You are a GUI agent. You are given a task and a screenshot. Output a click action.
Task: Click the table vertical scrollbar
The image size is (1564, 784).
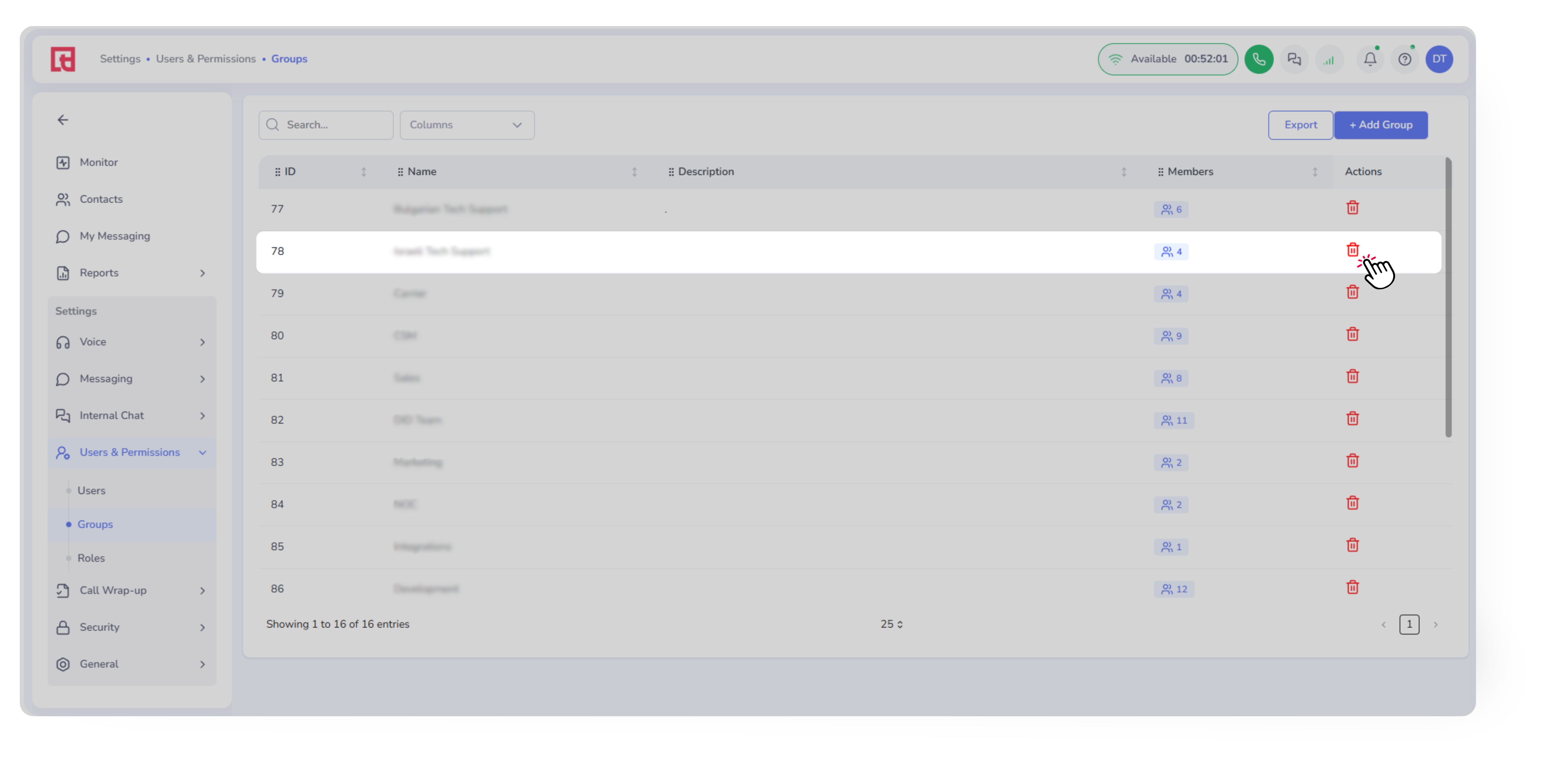click(1448, 297)
